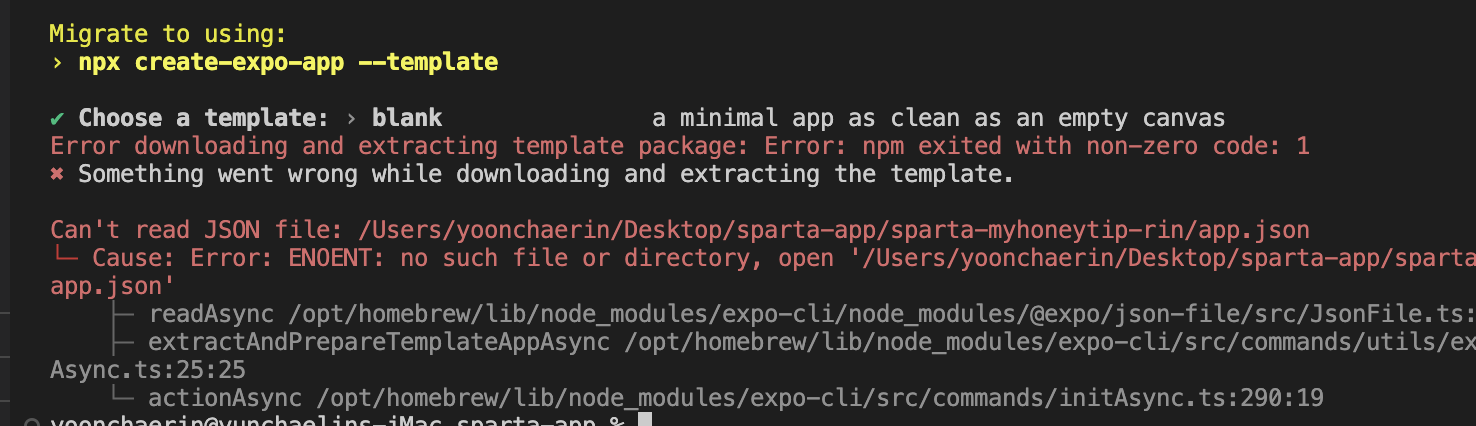Click the yellow › arrow before npx command
1476x426 pixels.
(57, 62)
